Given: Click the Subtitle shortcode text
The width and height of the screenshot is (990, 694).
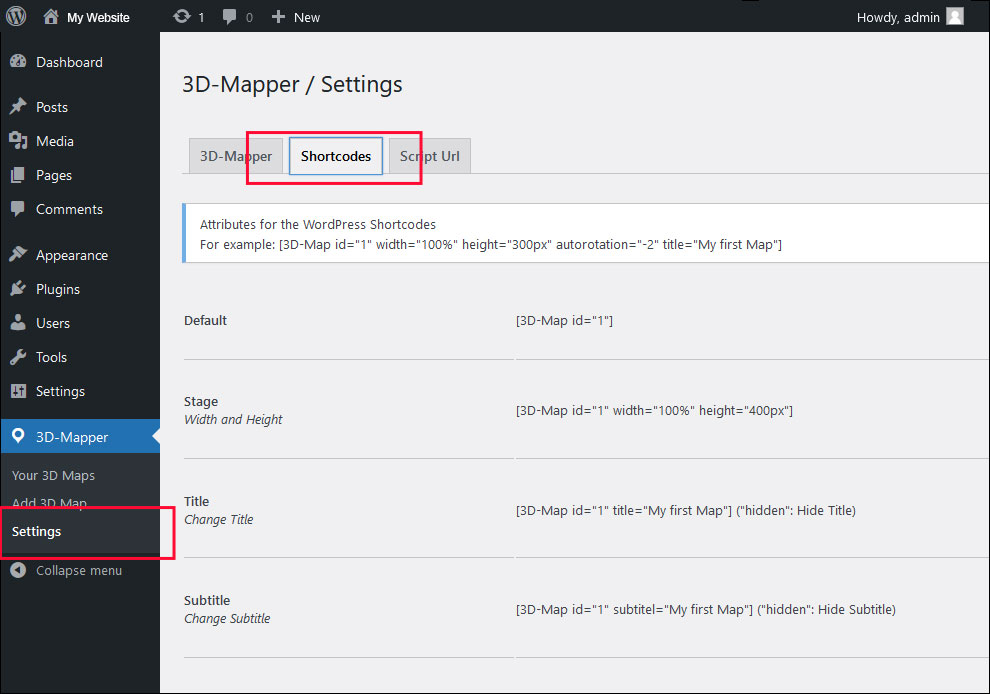Looking at the screenshot, I should coord(706,609).
